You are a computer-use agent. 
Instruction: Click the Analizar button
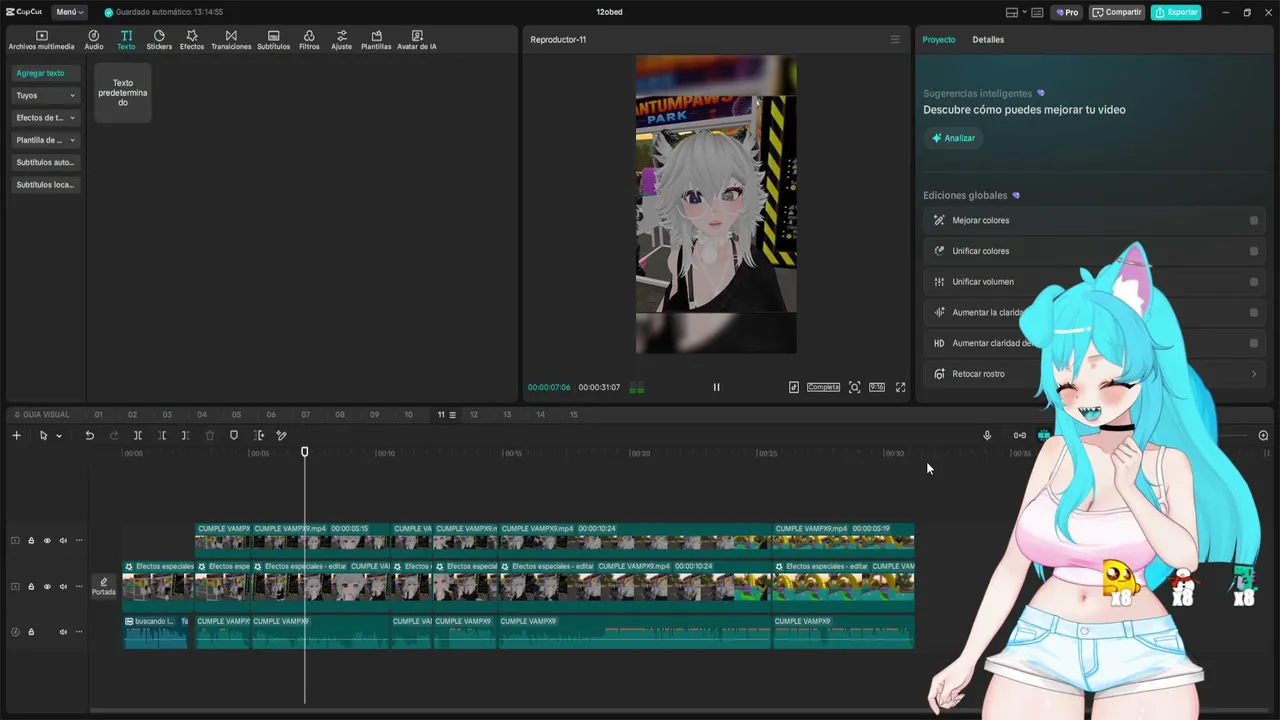953,138
